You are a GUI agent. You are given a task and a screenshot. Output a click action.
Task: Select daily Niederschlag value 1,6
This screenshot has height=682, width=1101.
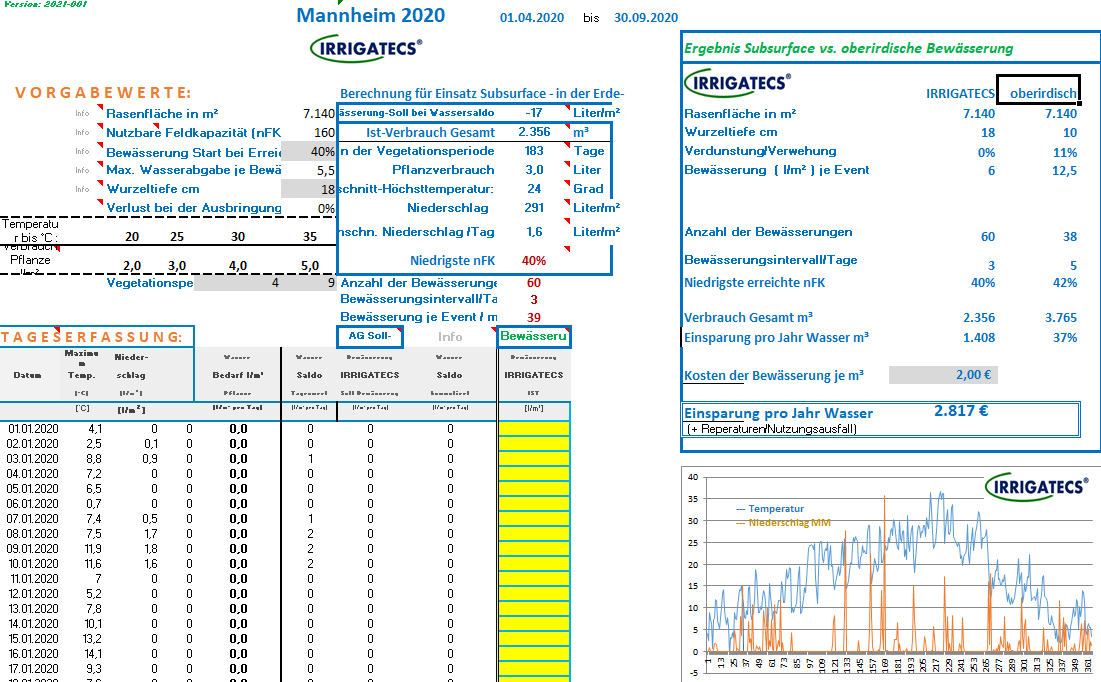534,232
